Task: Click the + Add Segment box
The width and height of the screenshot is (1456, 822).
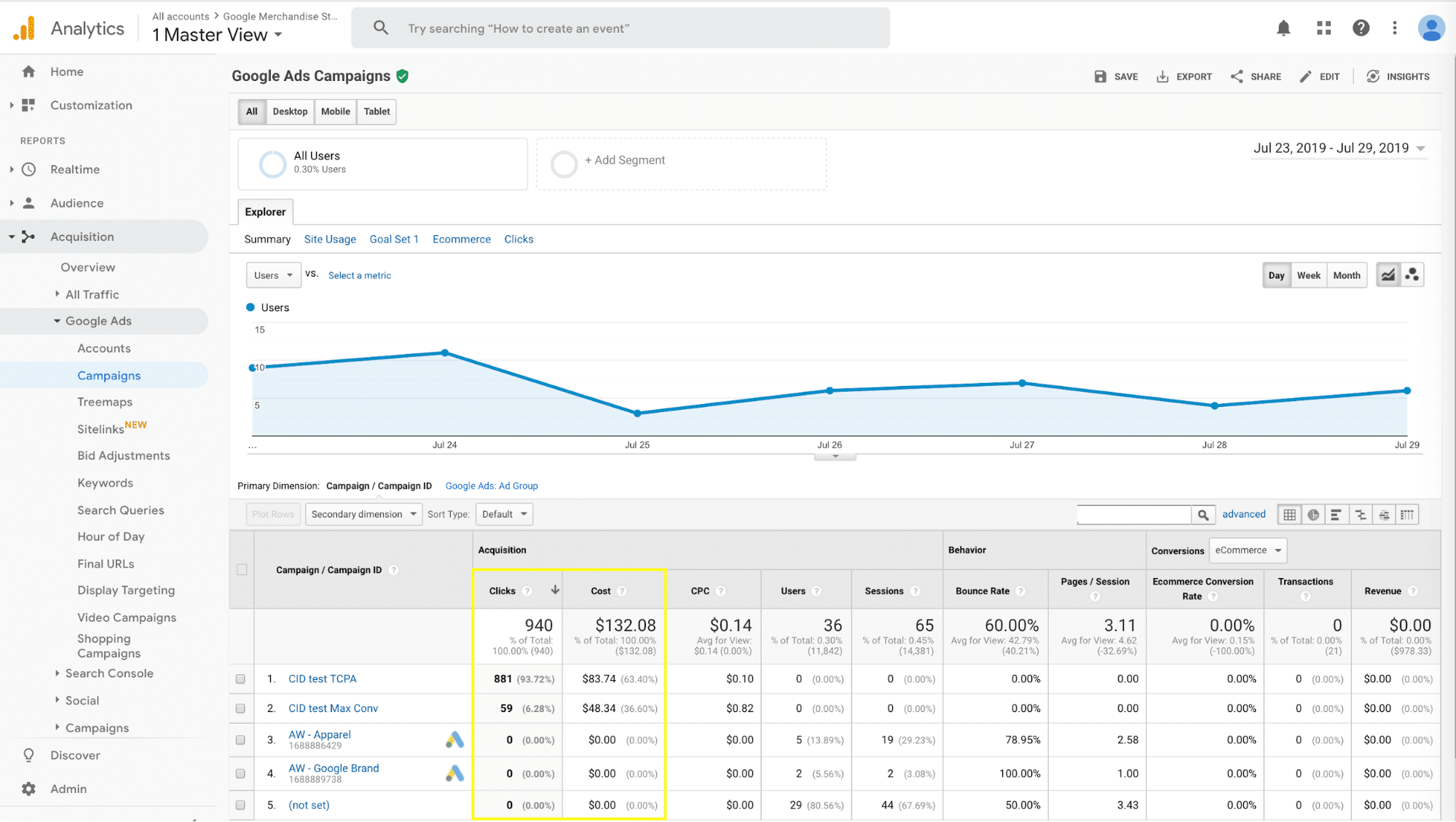Action: tap(682, 165)
